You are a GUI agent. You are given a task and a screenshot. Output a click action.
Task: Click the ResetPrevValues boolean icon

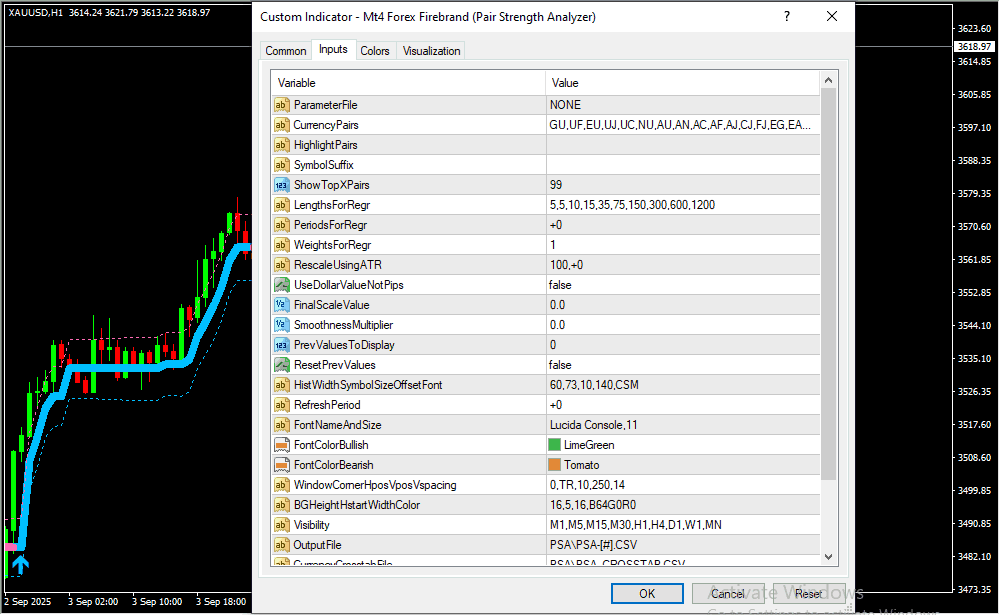281,365
